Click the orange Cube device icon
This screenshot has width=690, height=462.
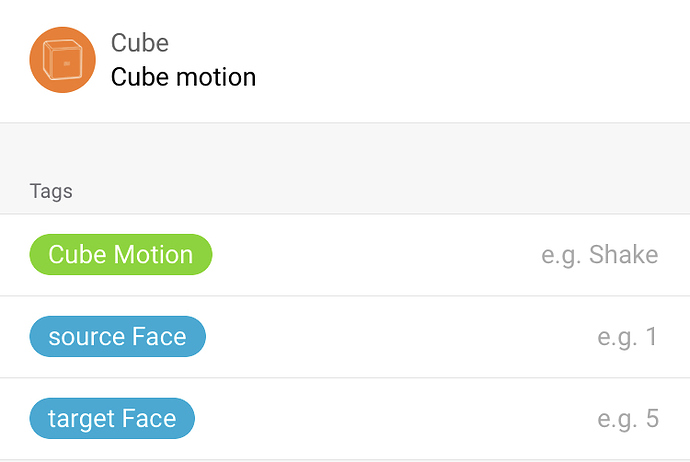click(63, 60)
